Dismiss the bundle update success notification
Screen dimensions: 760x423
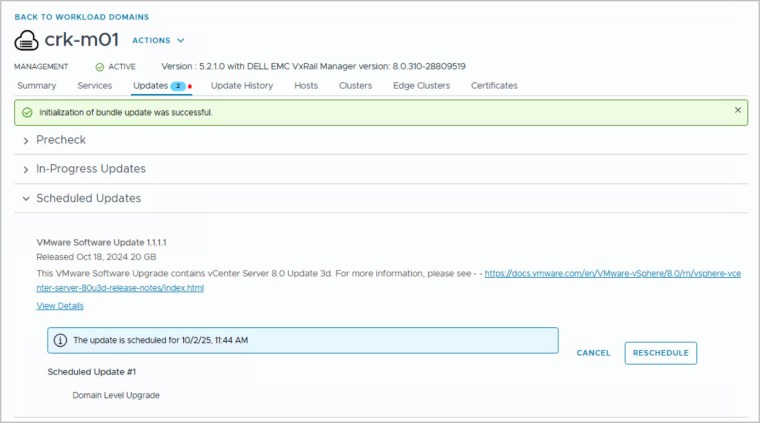[x=738, y=110]
